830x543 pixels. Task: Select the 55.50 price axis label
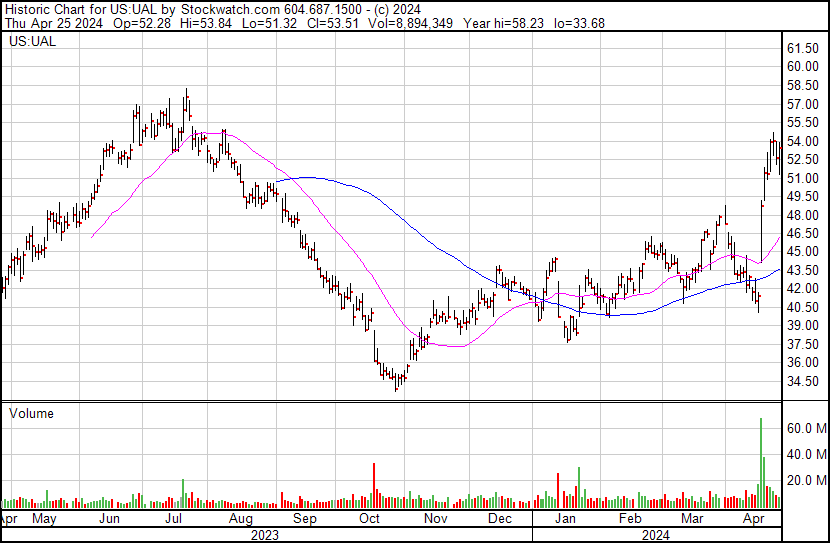click(x=804, y=122)
